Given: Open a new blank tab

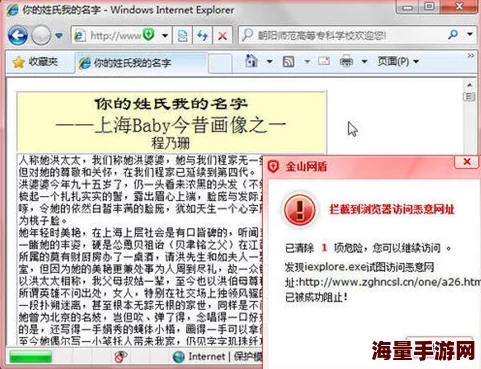Looking at the screenshot, I should pos(220,63).
